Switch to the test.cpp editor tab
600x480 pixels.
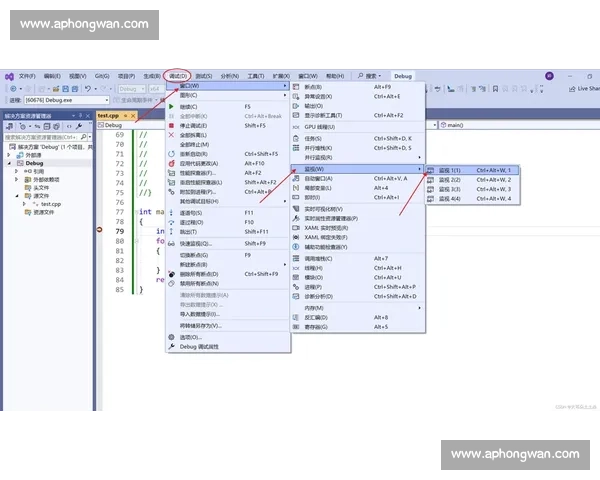point(108,115)
